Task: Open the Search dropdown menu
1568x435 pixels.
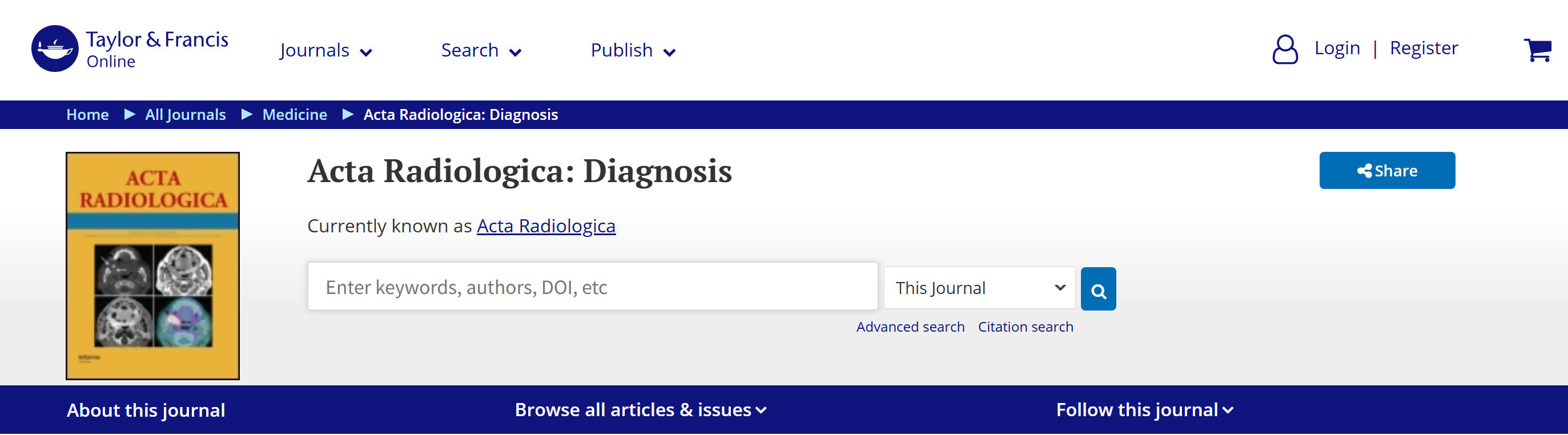Action: (x=481, y=50)
